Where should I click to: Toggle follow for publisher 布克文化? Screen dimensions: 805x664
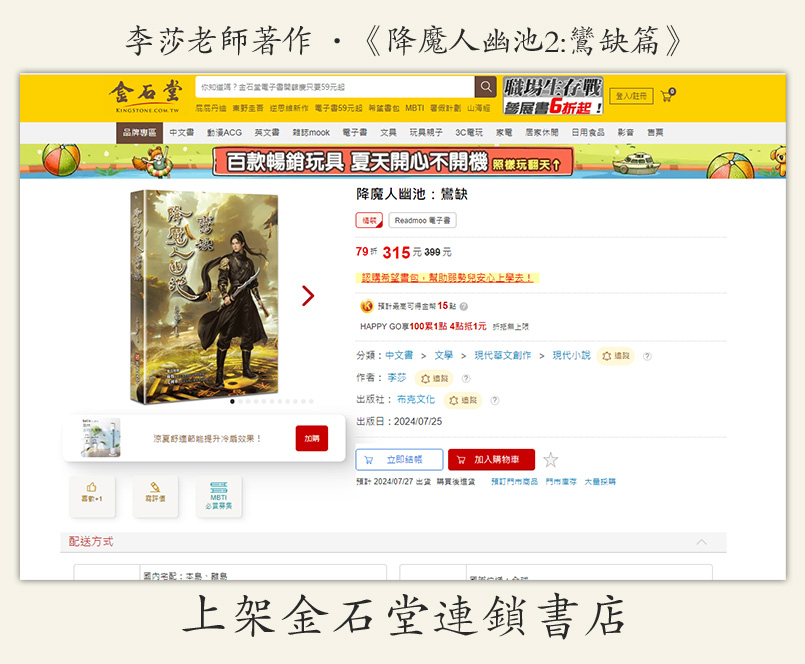click(463, 400)
